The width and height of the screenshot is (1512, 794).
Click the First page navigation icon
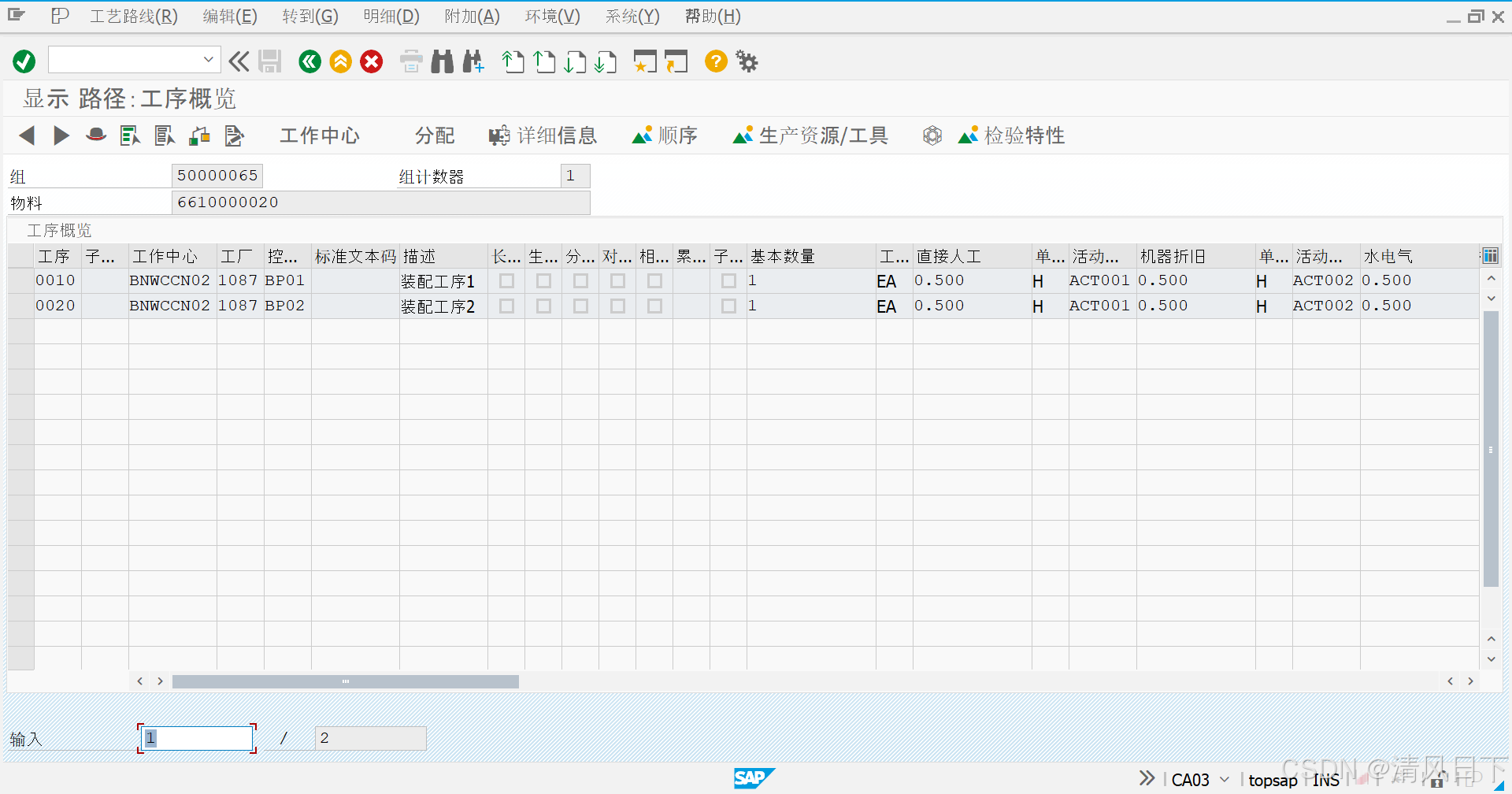point(513,61)
